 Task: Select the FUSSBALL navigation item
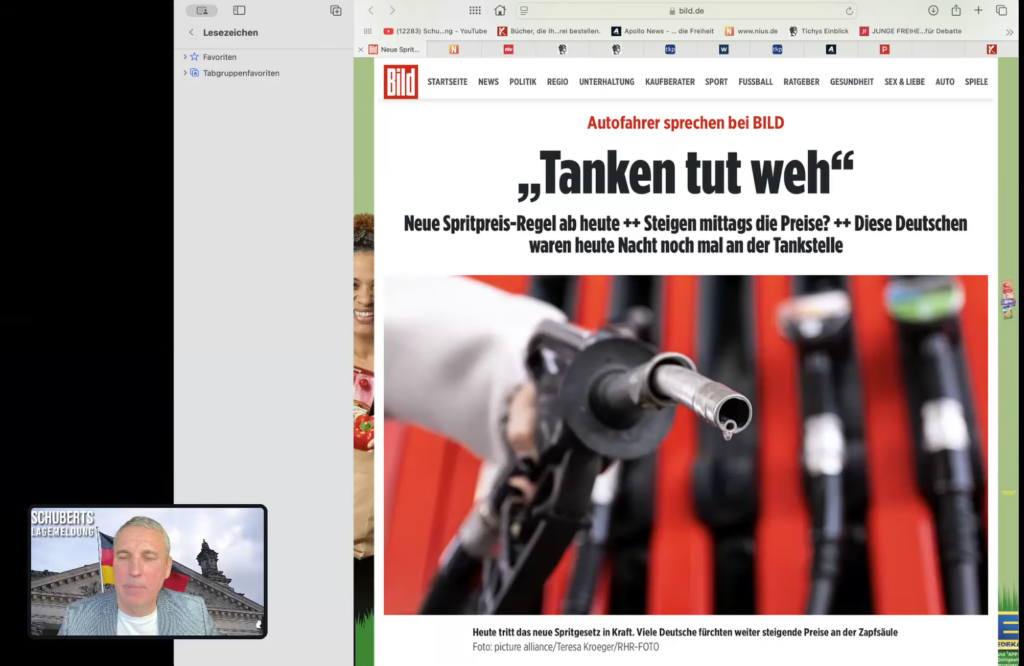(x=755, y=82)
